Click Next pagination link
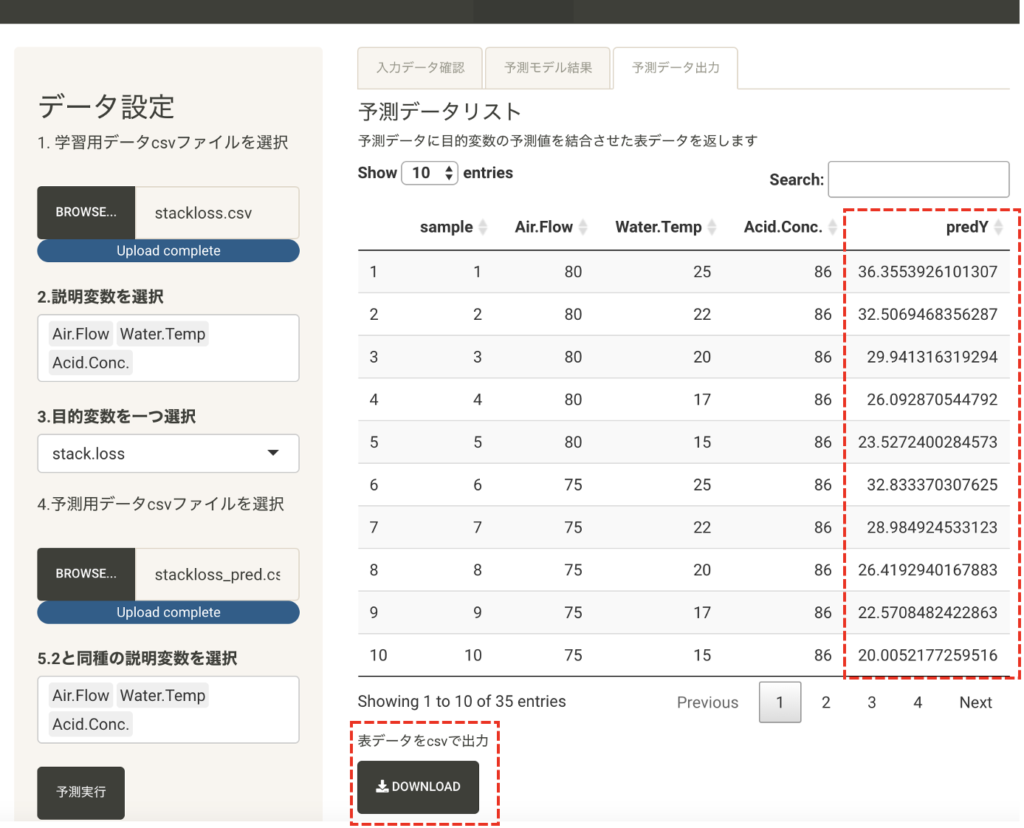Screen dimensions: 1024x828 tap(975, 703)
